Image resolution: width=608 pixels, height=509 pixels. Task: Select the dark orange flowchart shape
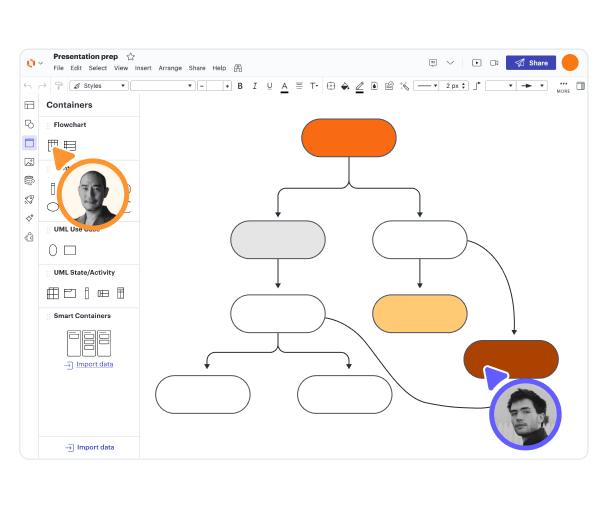(x=511, y=358)
